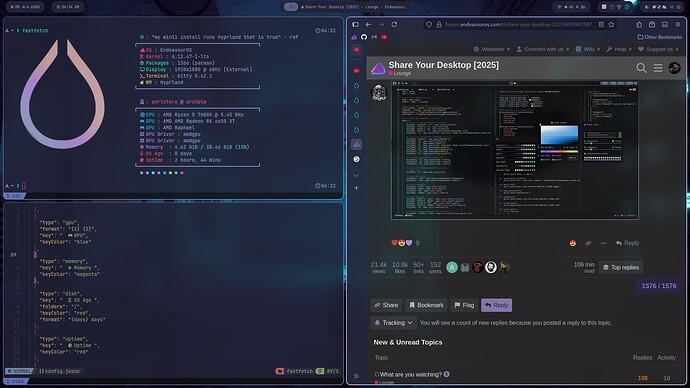Click the NORMAL mode indicator in nvim
Image resolution: width=690 pixels, height=388 pixels.
pos(19,371)
